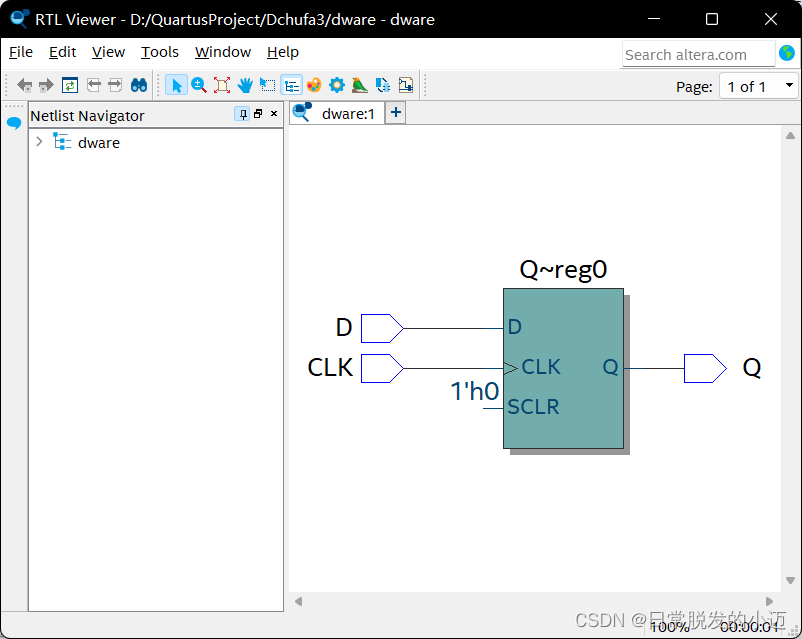Add a new schematic tab
The width and height of the screenshot is (802, 639).
click(395, 113)
